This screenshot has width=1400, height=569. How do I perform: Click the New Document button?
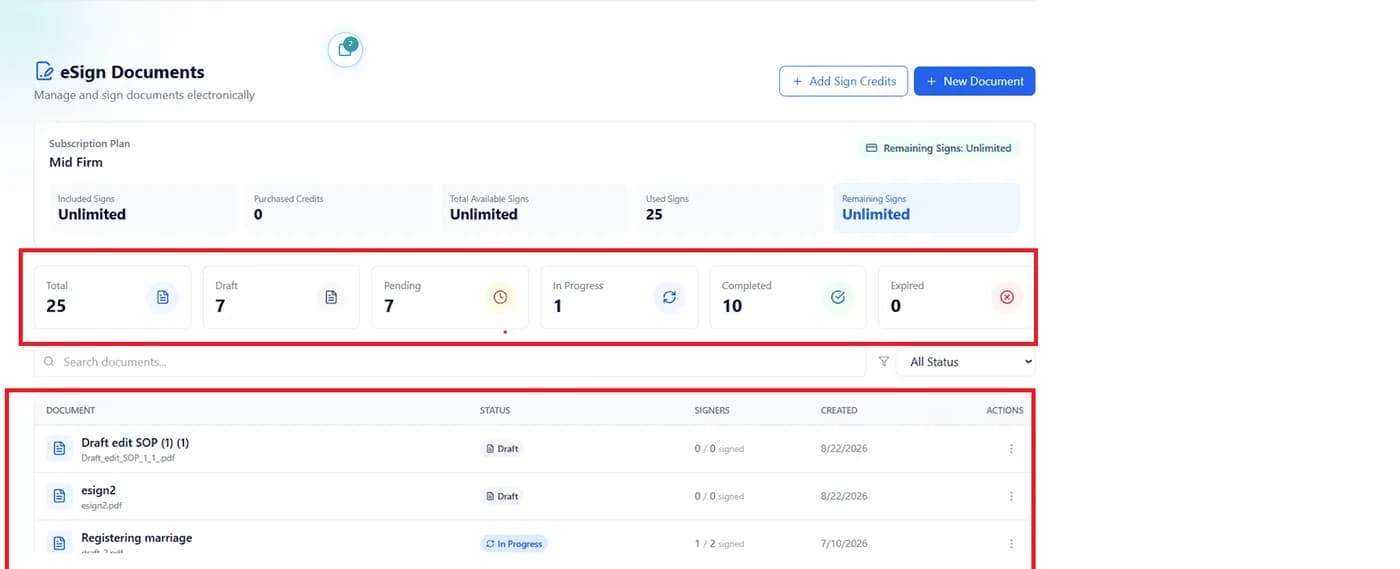[974, 81]
